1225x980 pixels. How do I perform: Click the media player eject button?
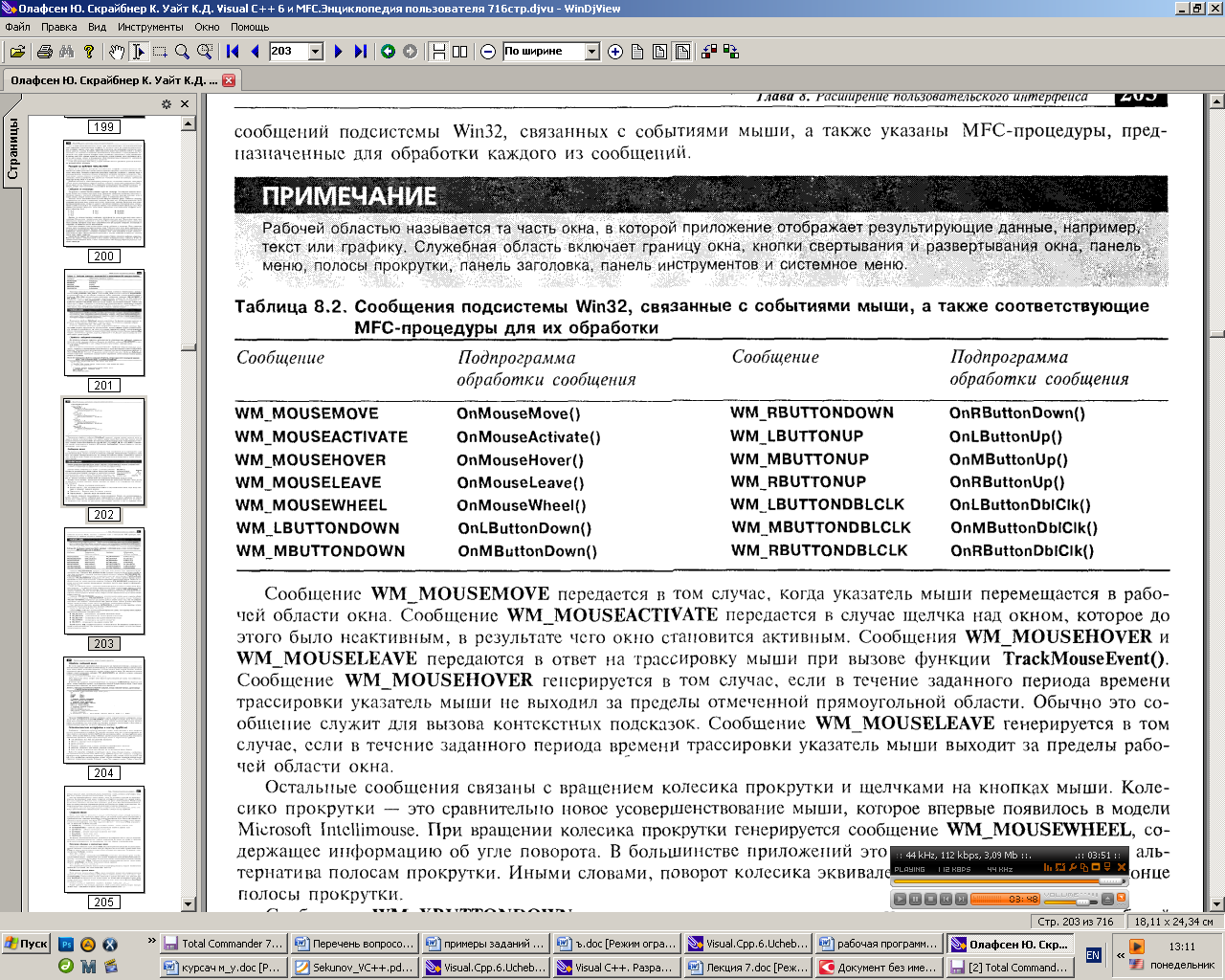tap(1107, 899)
